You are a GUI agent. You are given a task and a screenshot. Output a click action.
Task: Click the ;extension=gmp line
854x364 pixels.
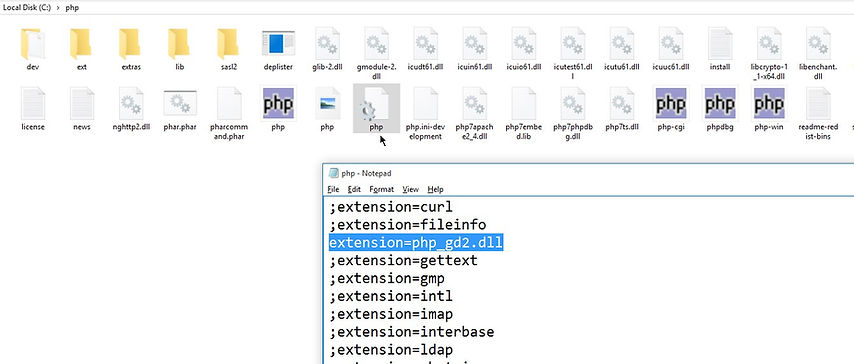coord(387,278)
